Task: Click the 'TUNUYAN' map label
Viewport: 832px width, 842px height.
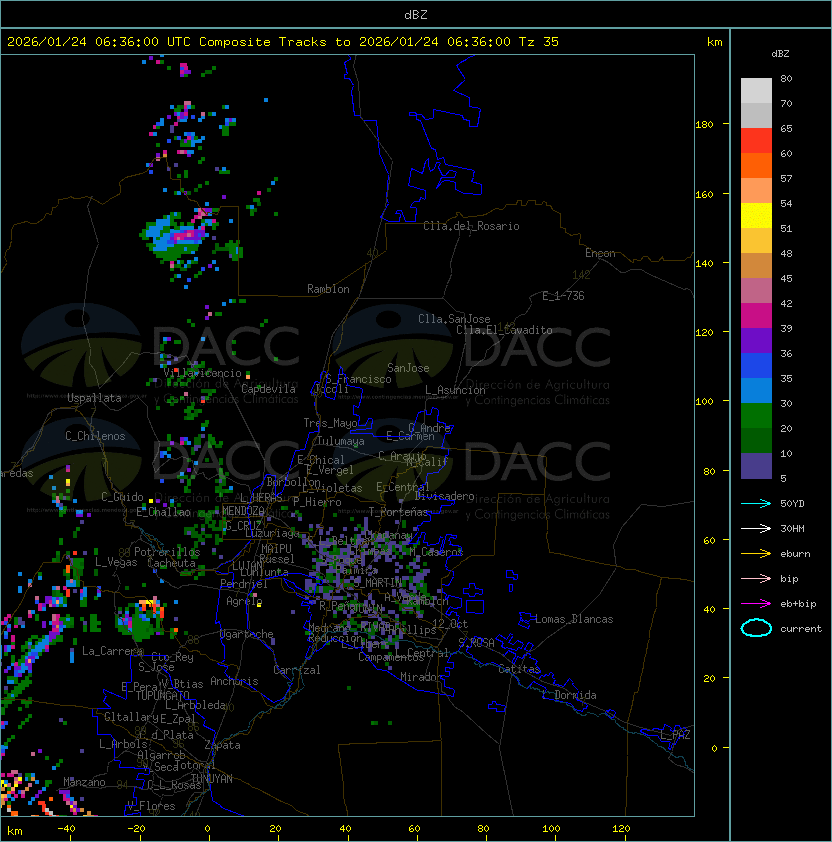Action: [212, 779]
